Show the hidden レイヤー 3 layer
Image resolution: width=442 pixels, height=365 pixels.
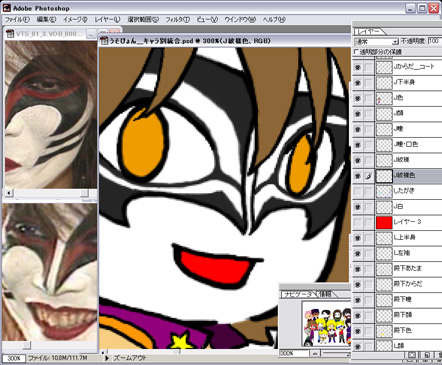(x=358, y=222)
